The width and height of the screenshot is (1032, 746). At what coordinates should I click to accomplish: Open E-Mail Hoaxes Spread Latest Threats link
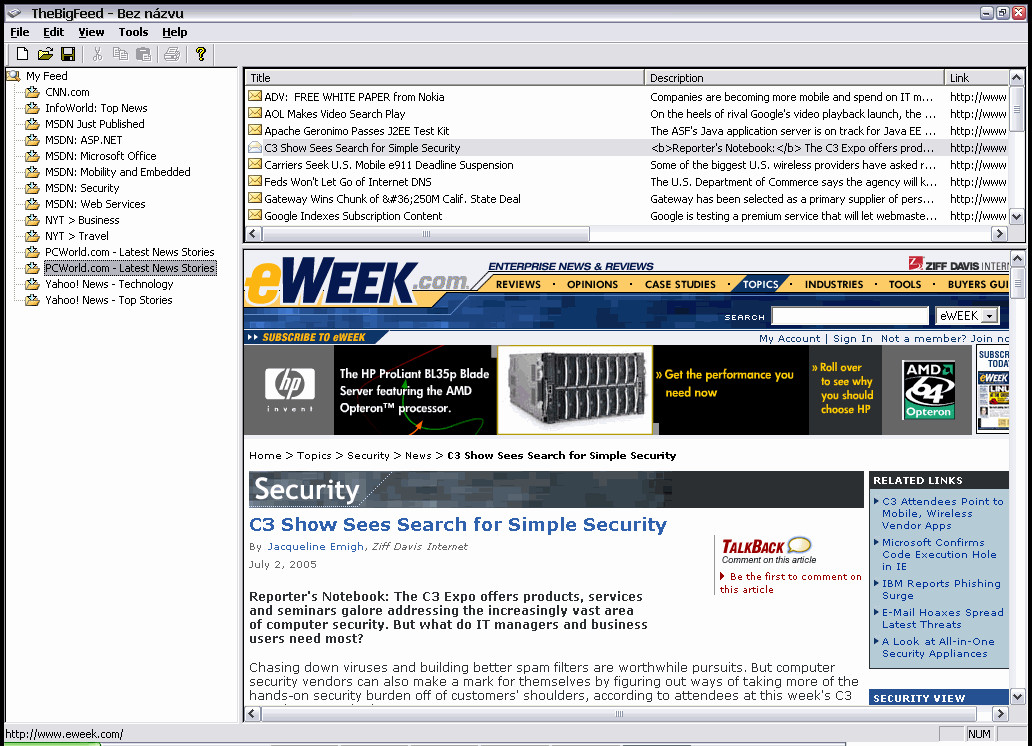[942, 618]
